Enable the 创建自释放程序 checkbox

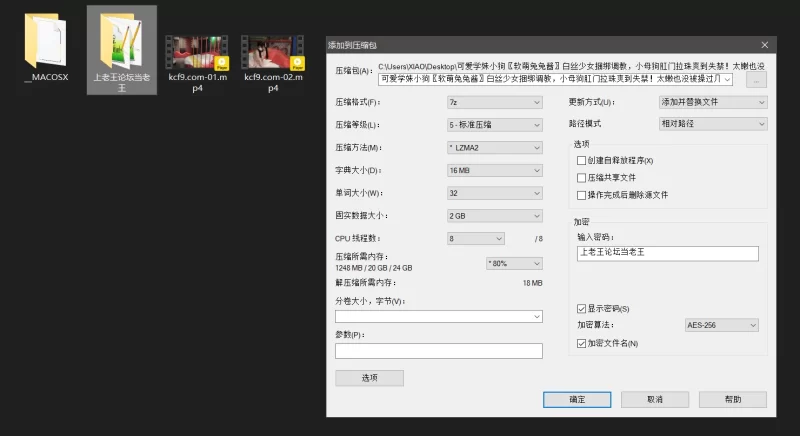click(x=581, y=161)
